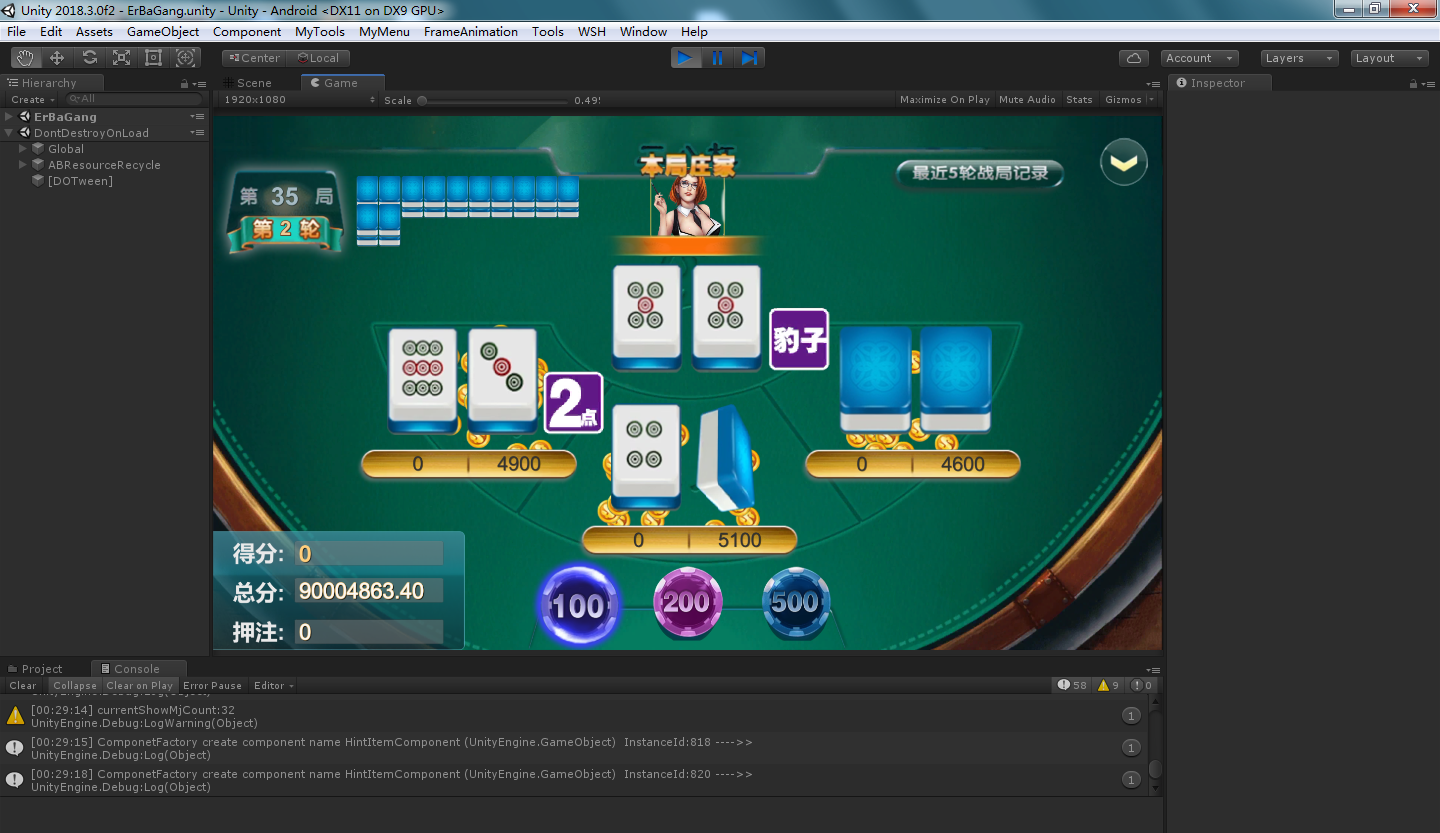Toggle Mute Audio in Game view
The image size is (1440, 833).
pyautogui.click(x=1027, y=100)
